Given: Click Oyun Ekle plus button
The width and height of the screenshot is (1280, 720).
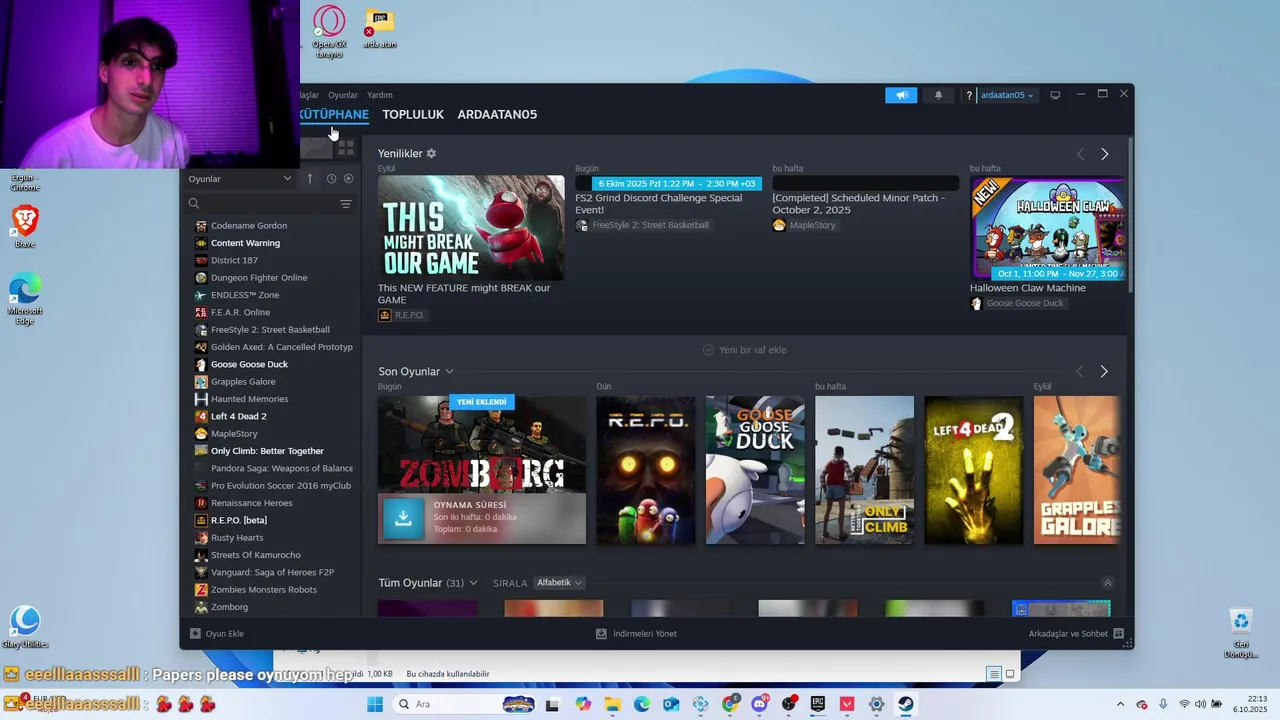Looking at the screenshot, I should tap(217, 633).
